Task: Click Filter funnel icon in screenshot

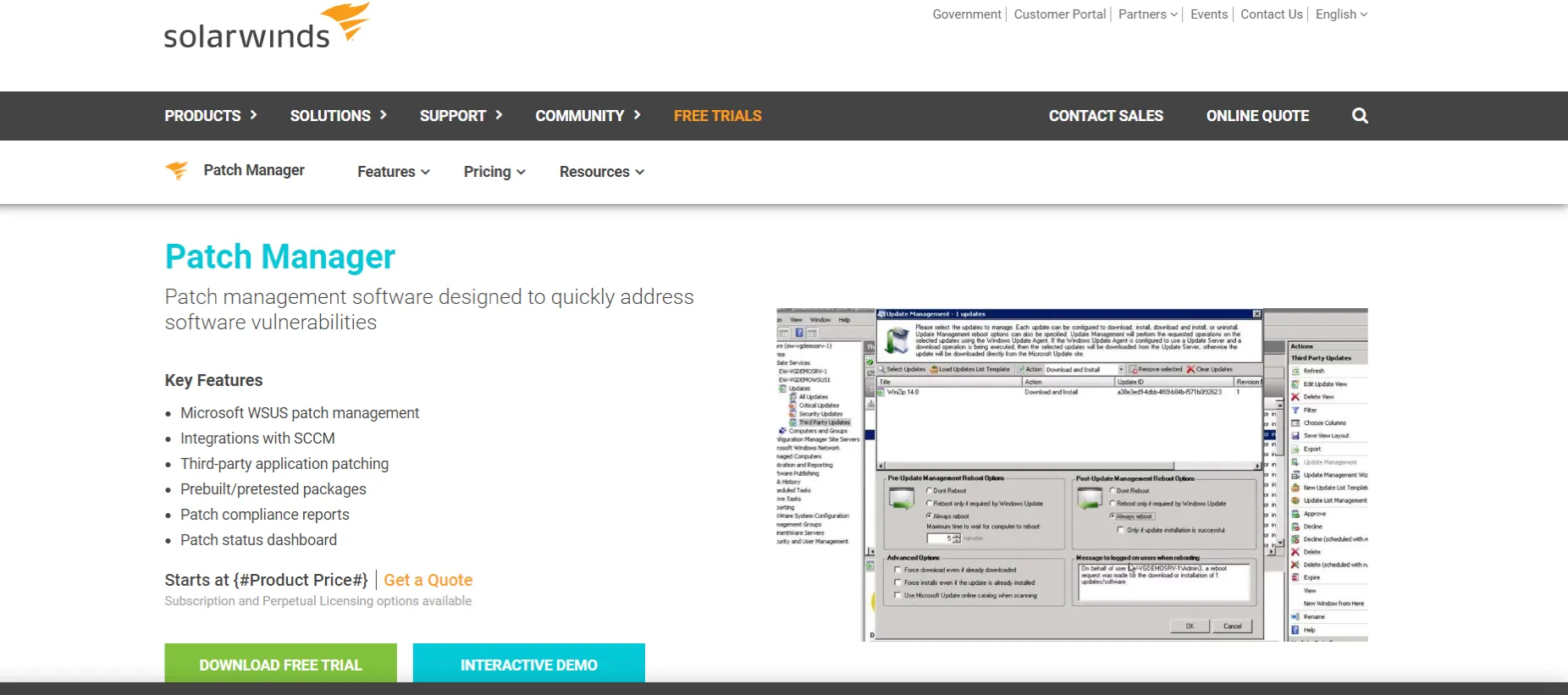Action: (1295, 410)
